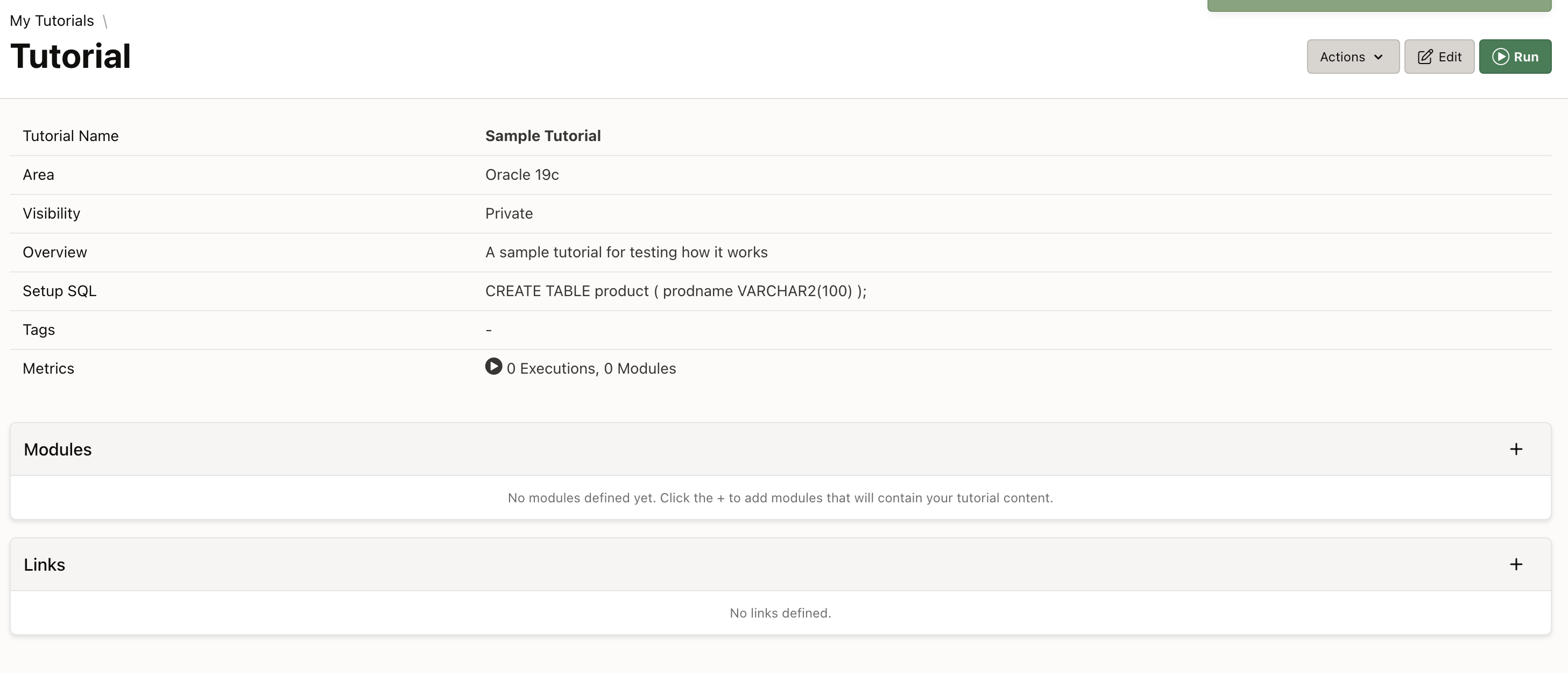Click the Links section header
Viewport: 1568px width, 673px height.
click(45, 565)
